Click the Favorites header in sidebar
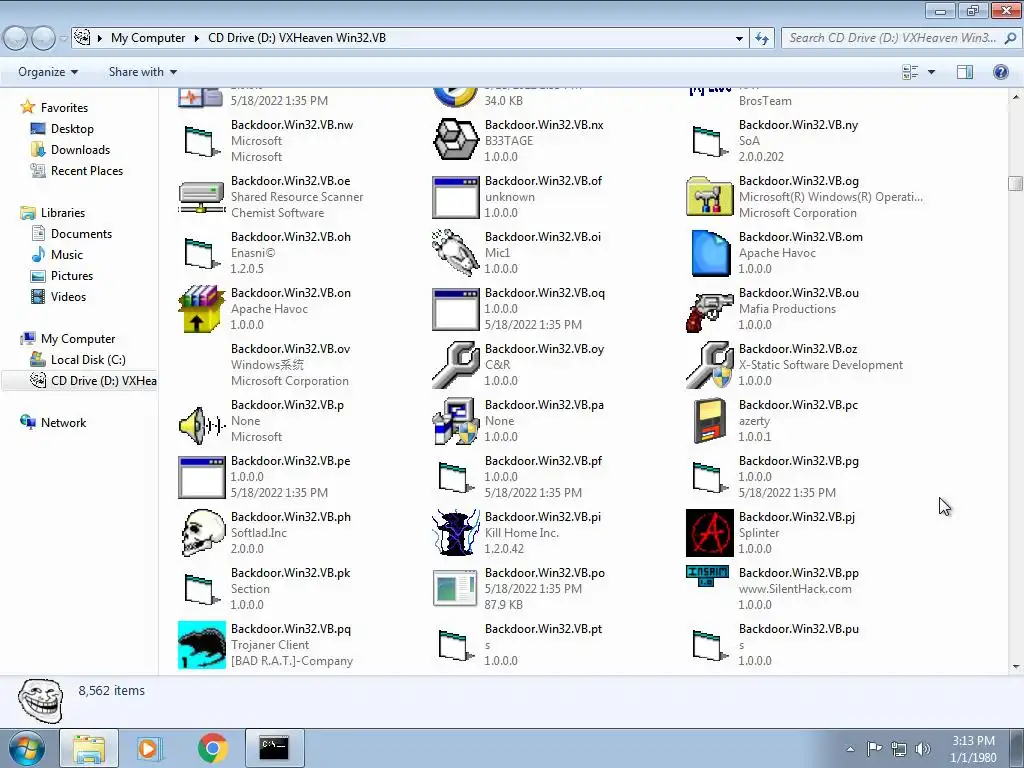Screen dimensions: 1024x768 [64, 107]
